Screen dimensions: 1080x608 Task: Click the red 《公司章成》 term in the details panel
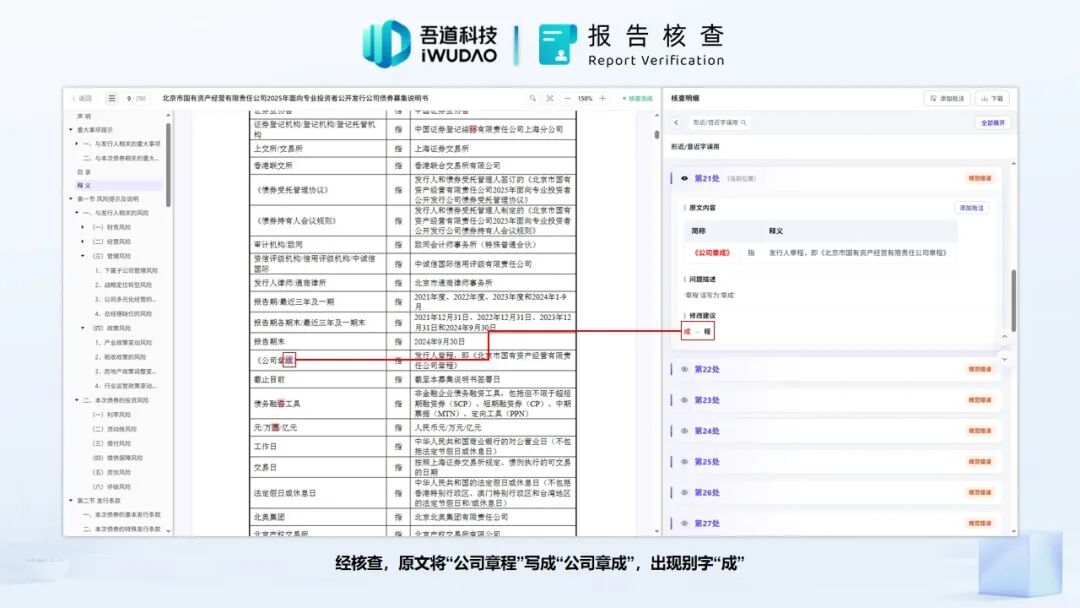click(712, 253)
